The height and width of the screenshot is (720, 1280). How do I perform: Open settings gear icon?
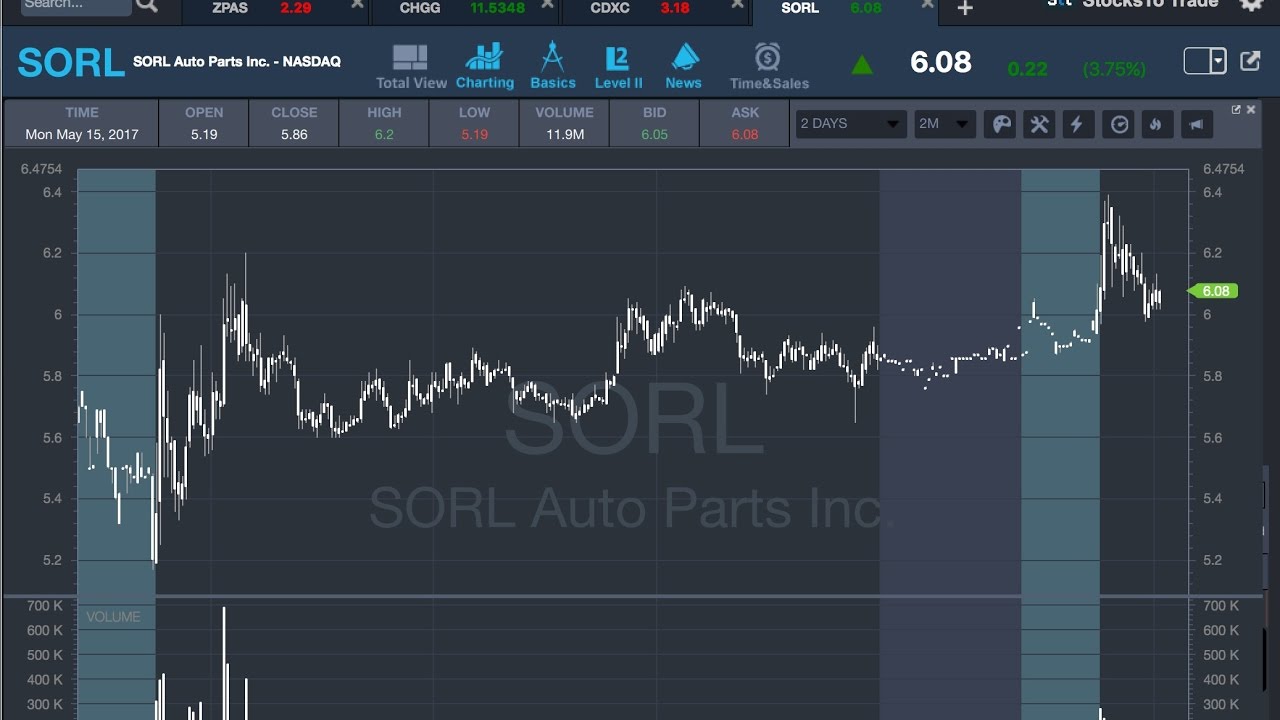[1251, 5]
